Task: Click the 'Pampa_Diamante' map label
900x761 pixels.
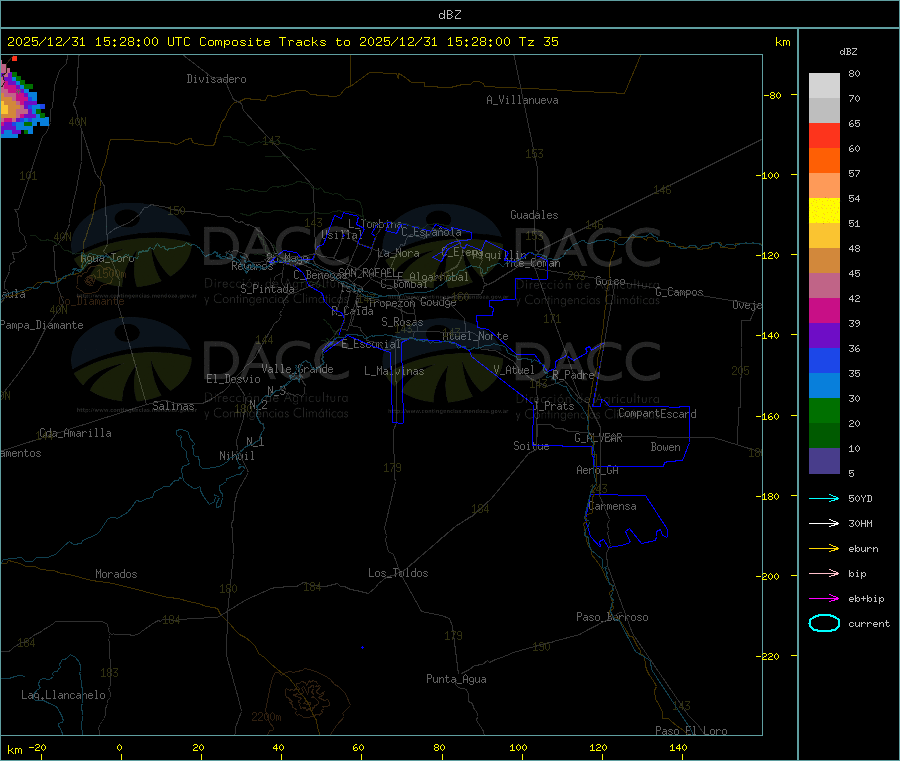Action: [x=42, y=325]
